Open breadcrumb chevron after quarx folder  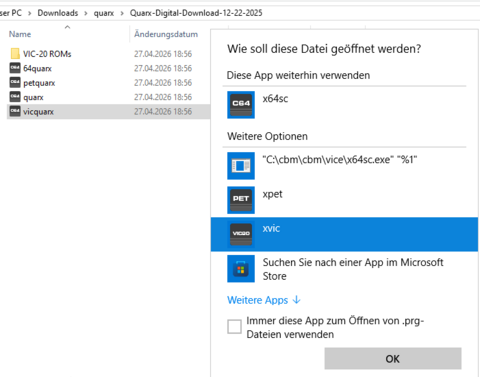(x=122, y=13)
